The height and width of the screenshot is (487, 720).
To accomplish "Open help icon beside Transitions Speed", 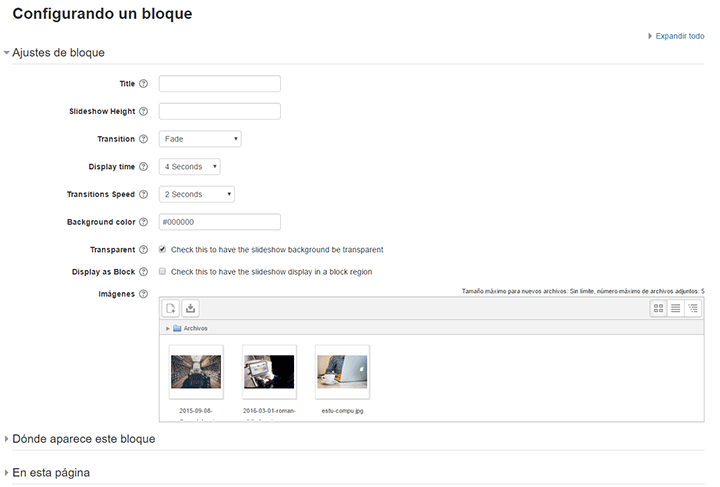I will pos(143,194).
